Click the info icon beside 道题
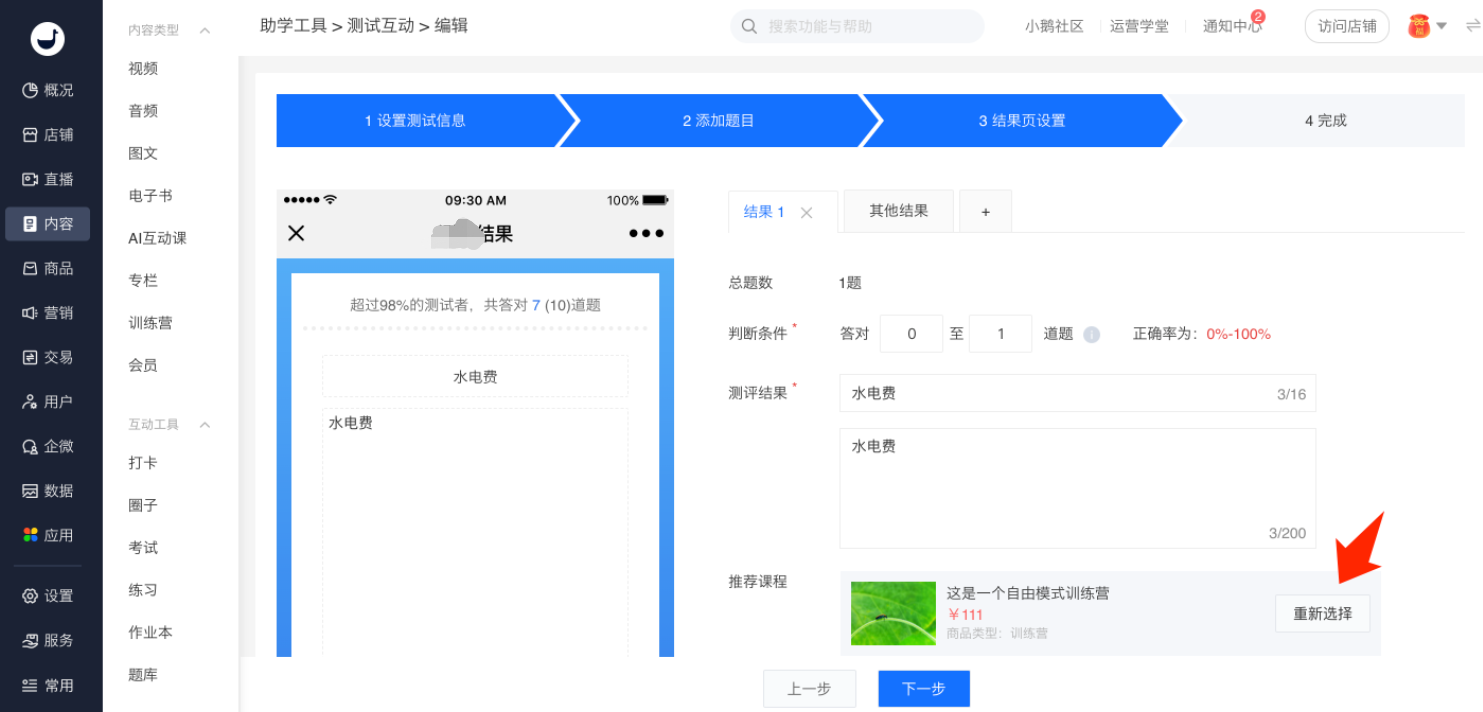 click(1092, 335)
